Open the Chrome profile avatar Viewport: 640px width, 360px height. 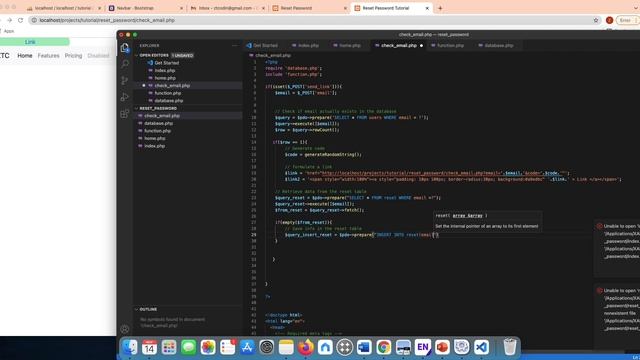[609, 20]
